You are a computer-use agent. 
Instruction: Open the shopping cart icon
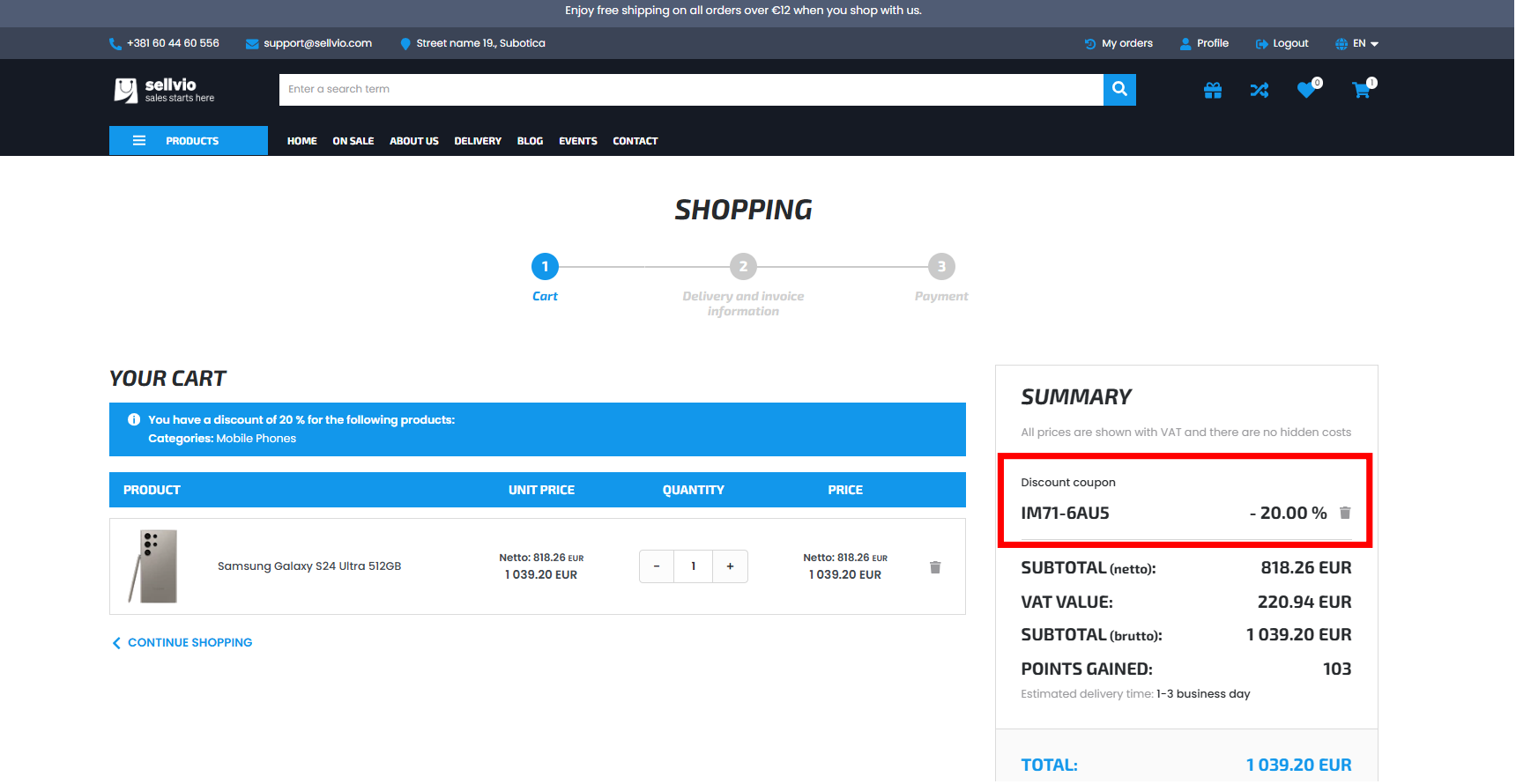1361,90
